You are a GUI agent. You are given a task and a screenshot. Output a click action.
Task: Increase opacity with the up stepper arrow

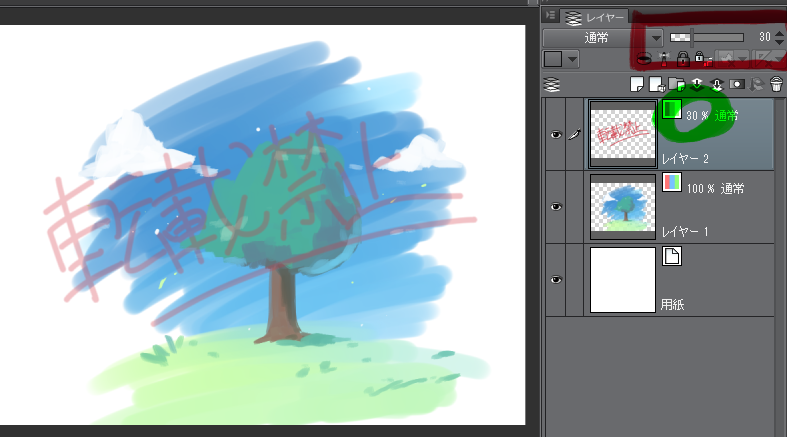(779, 34)
